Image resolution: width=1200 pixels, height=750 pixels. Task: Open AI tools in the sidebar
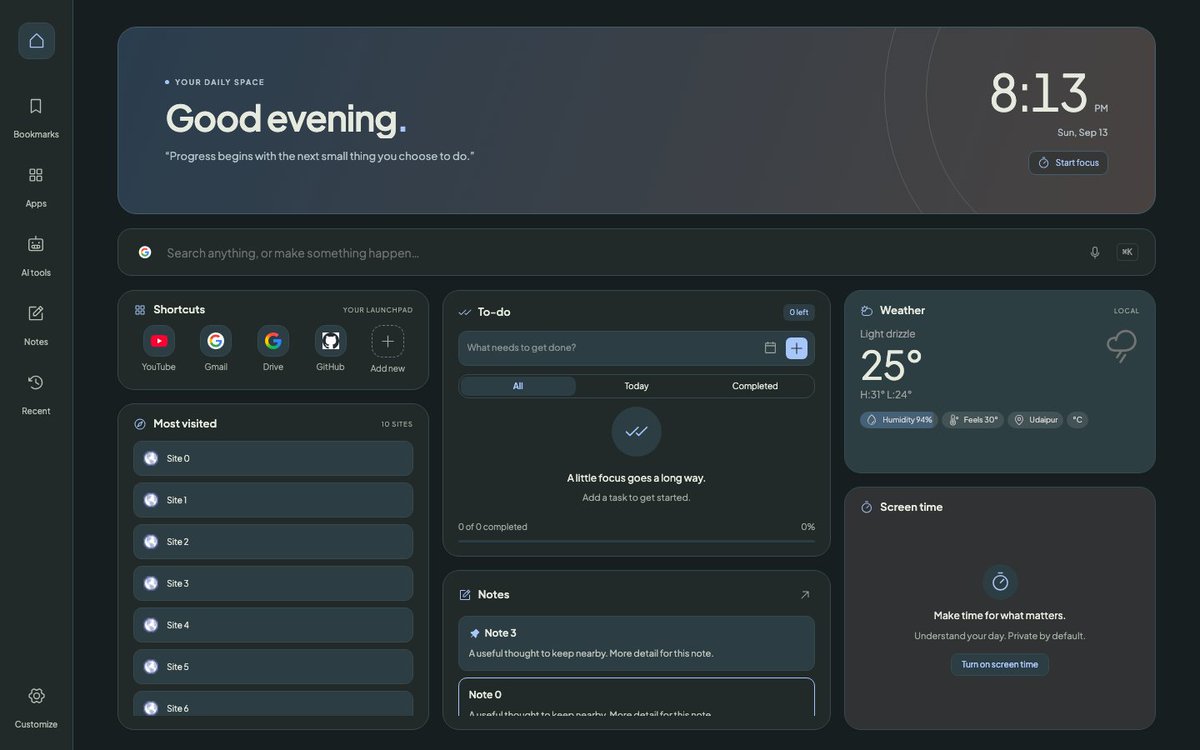36,255
